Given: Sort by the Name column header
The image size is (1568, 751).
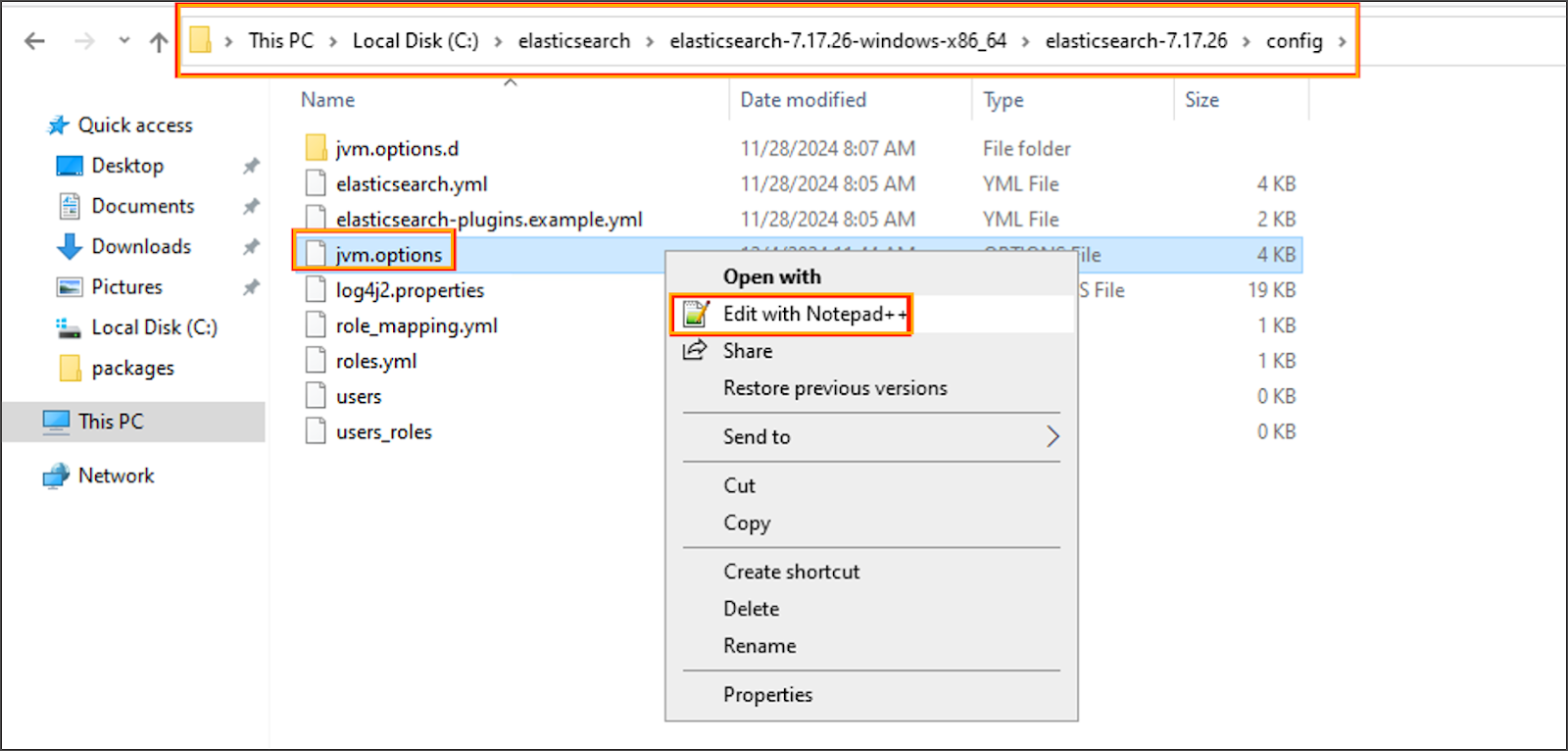Looking at the screenshot, I should pyautogui.click(x=328, y=100).
